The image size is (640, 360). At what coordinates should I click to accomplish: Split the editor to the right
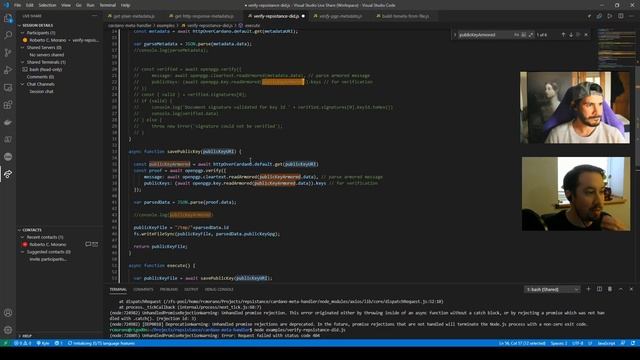pos(620,16)
